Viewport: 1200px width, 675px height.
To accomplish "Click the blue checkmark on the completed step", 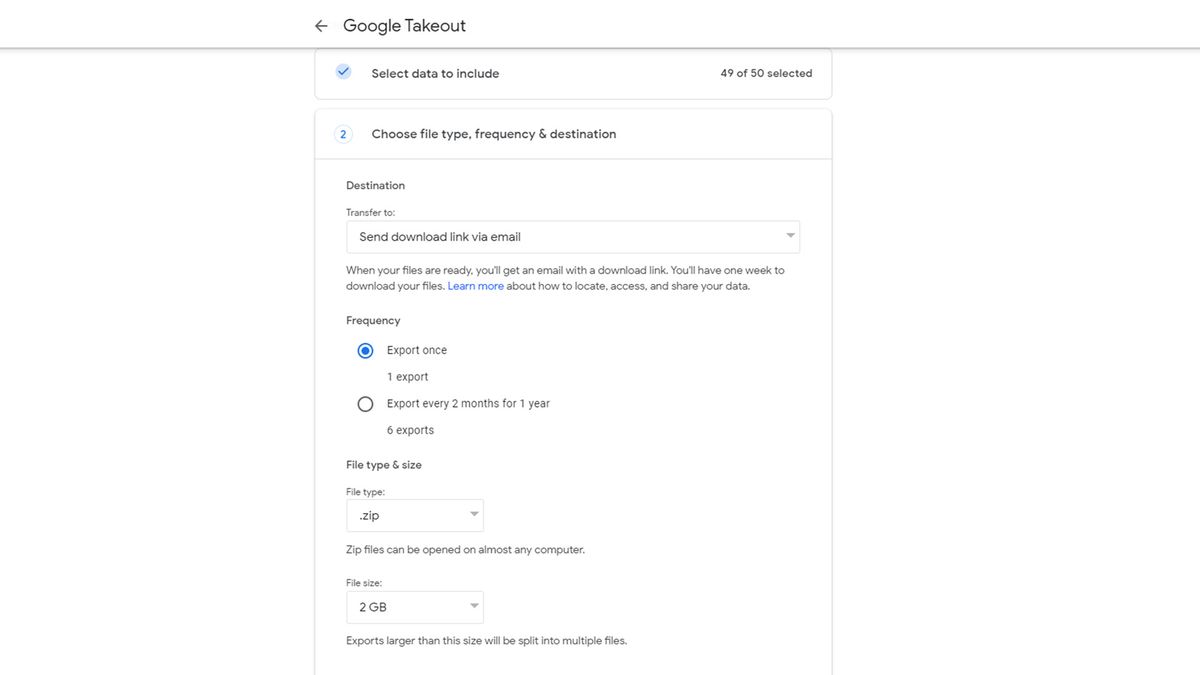I will [343, 72].
